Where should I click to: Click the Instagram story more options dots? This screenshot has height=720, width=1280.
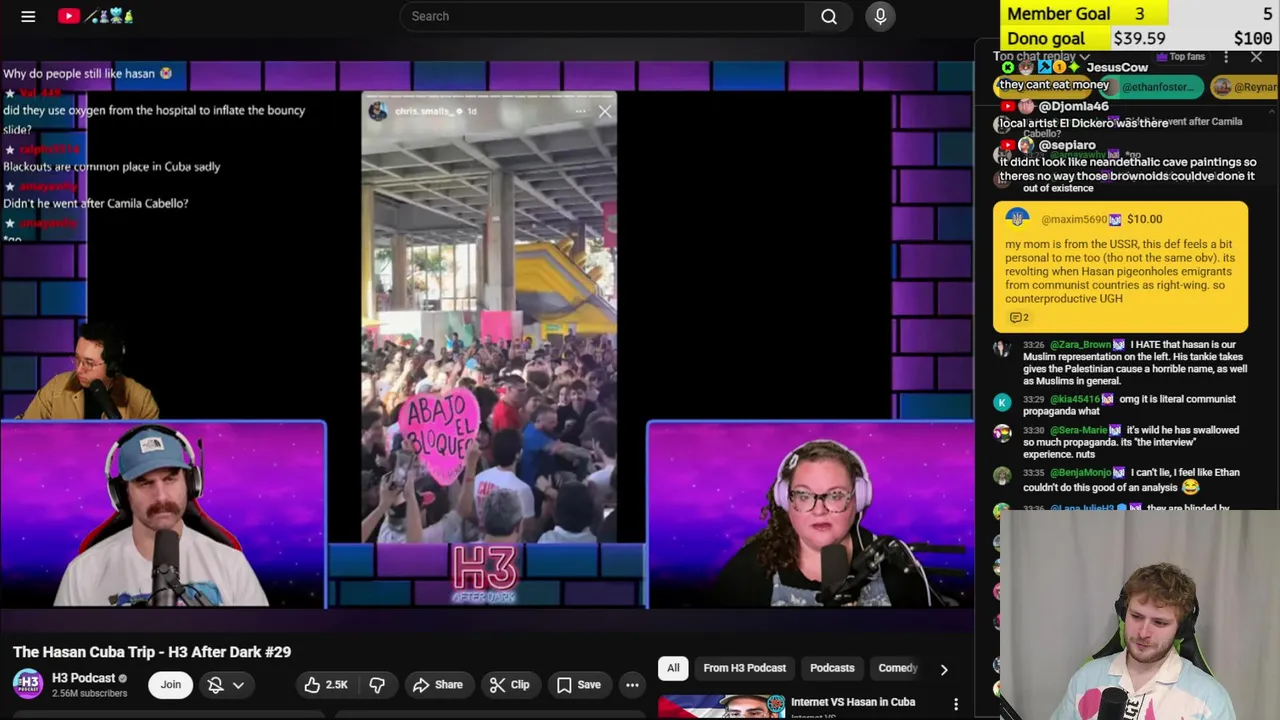[x=581, y=111]
